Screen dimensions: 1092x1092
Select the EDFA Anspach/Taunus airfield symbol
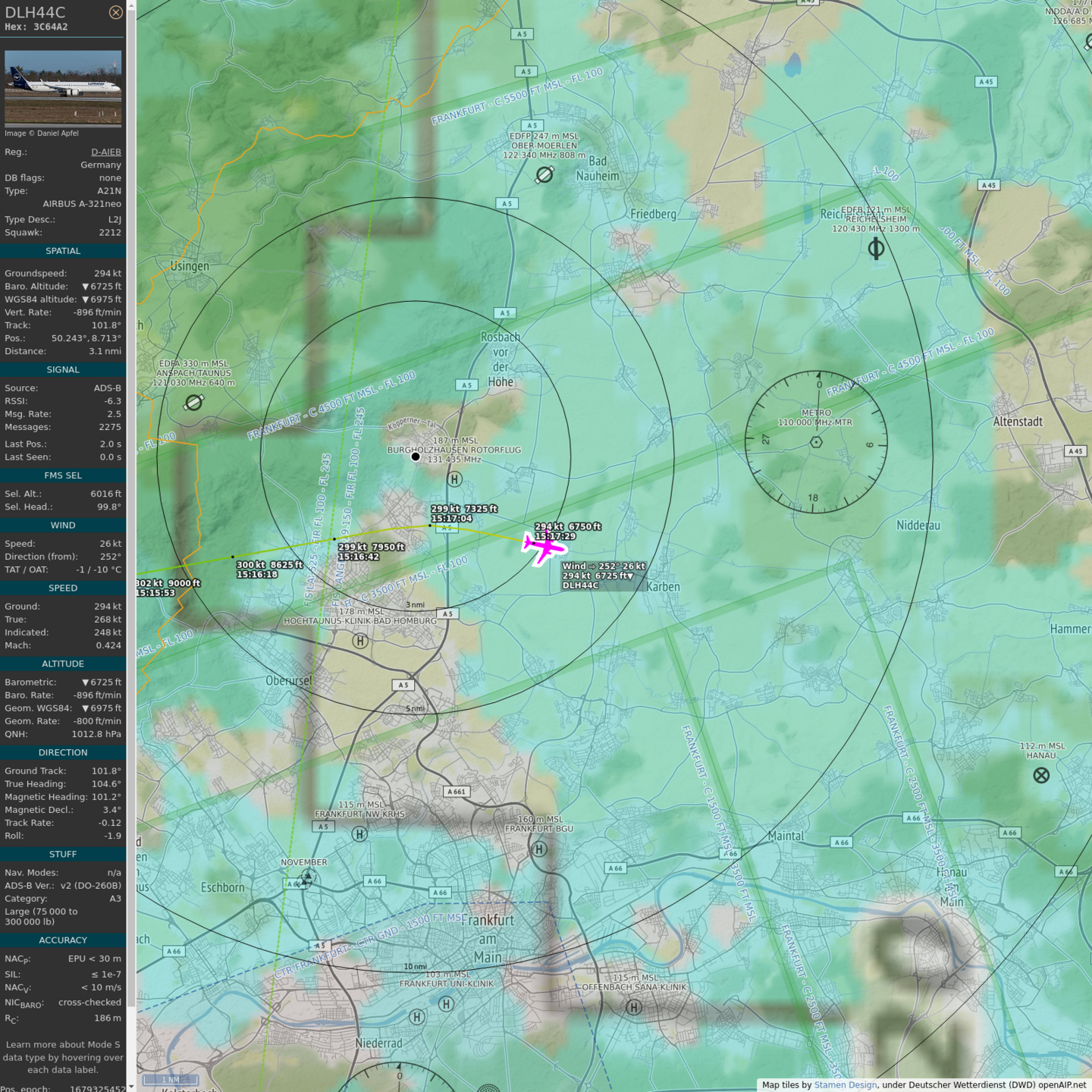tap(194, 402)
